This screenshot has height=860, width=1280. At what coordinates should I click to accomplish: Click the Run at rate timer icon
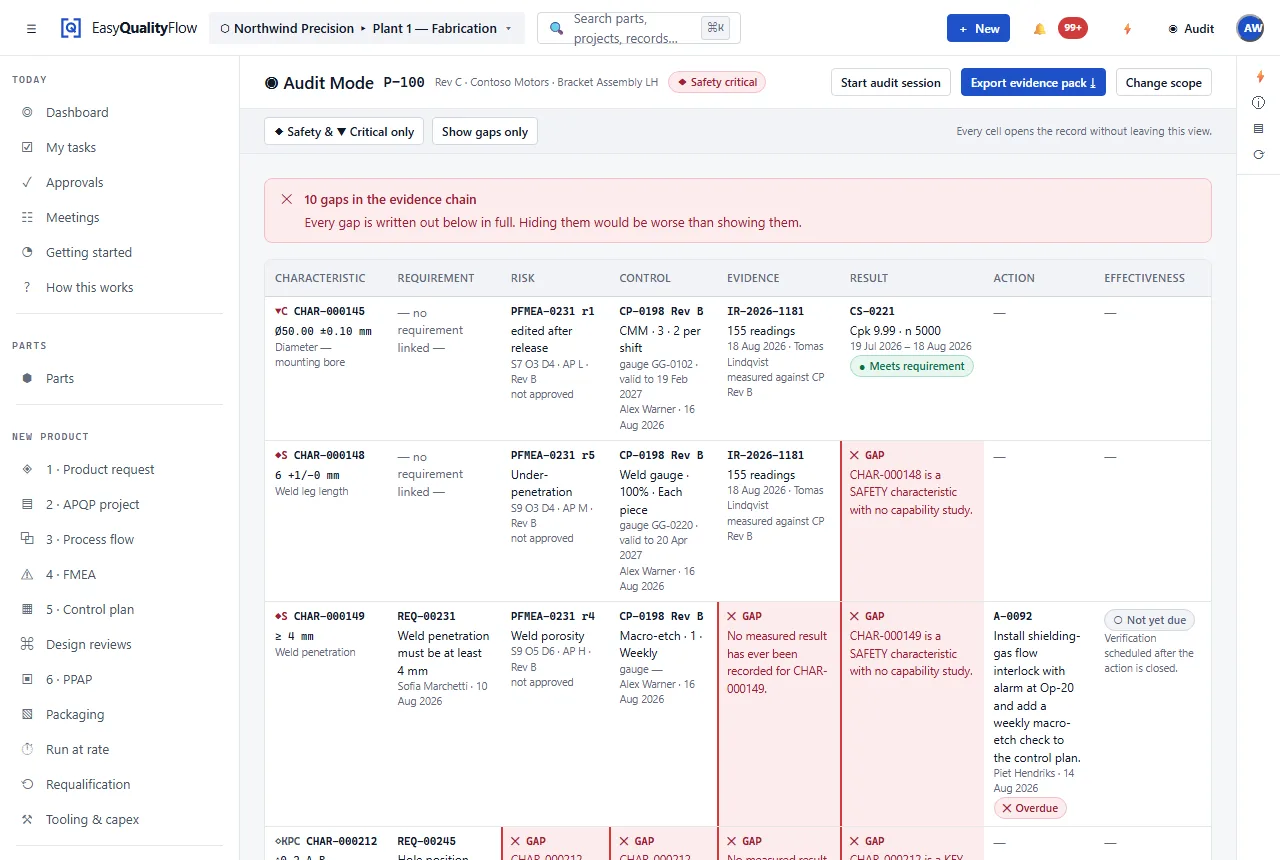coord(27,750)
